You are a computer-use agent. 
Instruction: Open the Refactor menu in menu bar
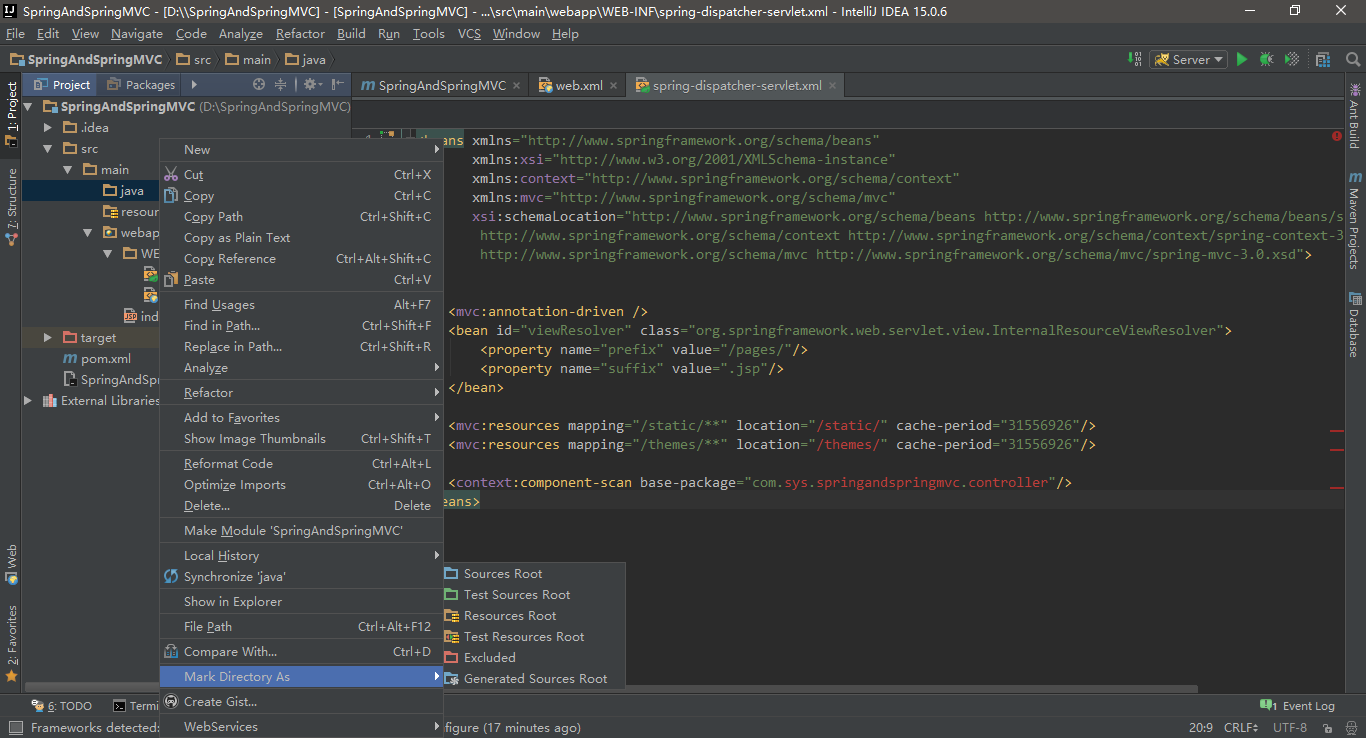point(300,33)
